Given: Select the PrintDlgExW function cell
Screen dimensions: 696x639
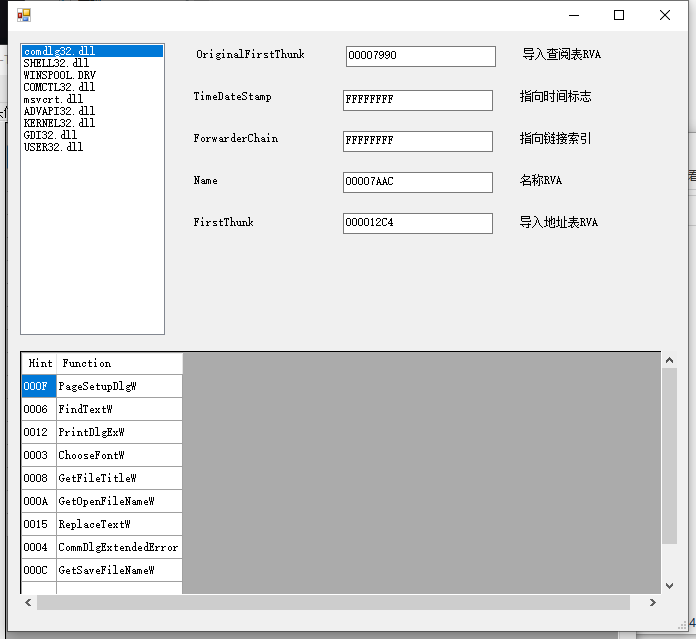Looking at the screenshot, I should 119,432.
